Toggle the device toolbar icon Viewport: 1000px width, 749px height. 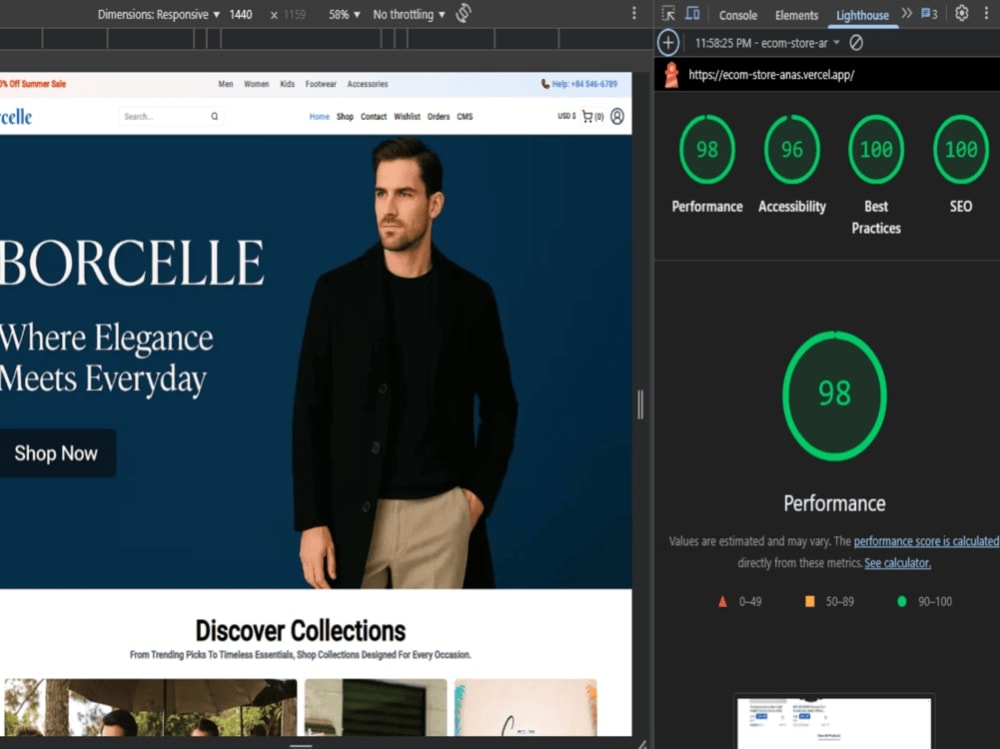(692, 13)
